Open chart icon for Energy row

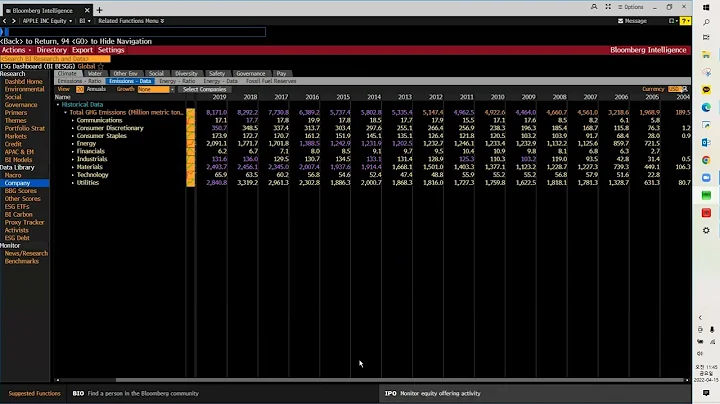click(x=191, y=144)
